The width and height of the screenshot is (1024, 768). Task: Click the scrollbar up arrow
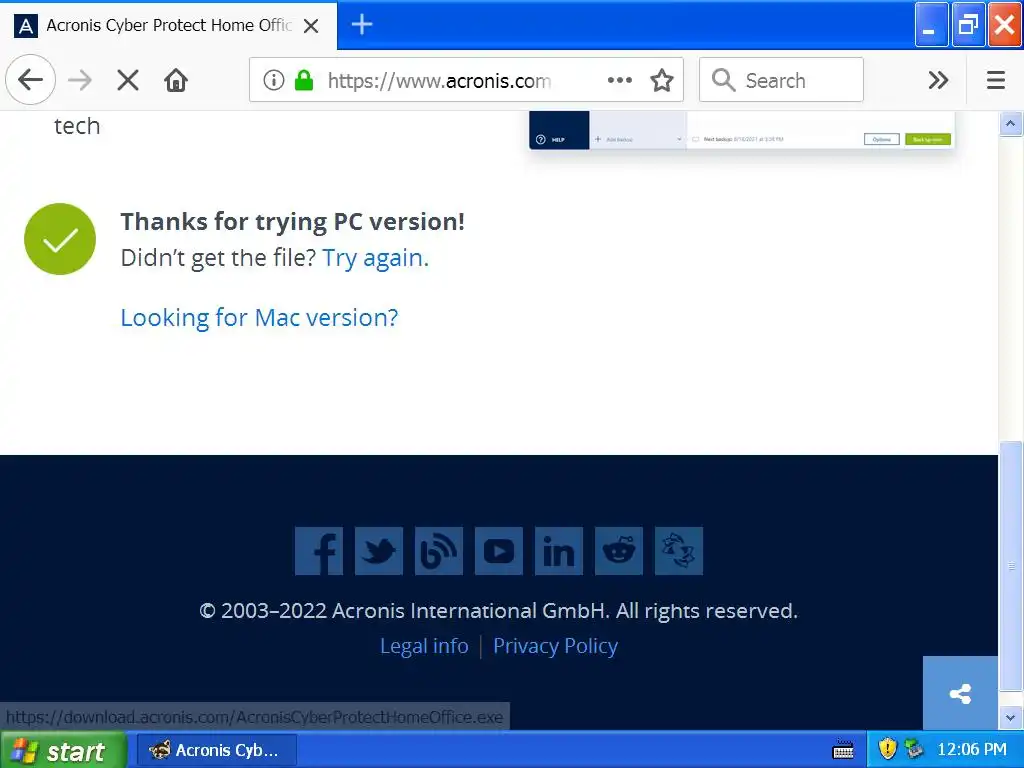tap(1010, 123)
